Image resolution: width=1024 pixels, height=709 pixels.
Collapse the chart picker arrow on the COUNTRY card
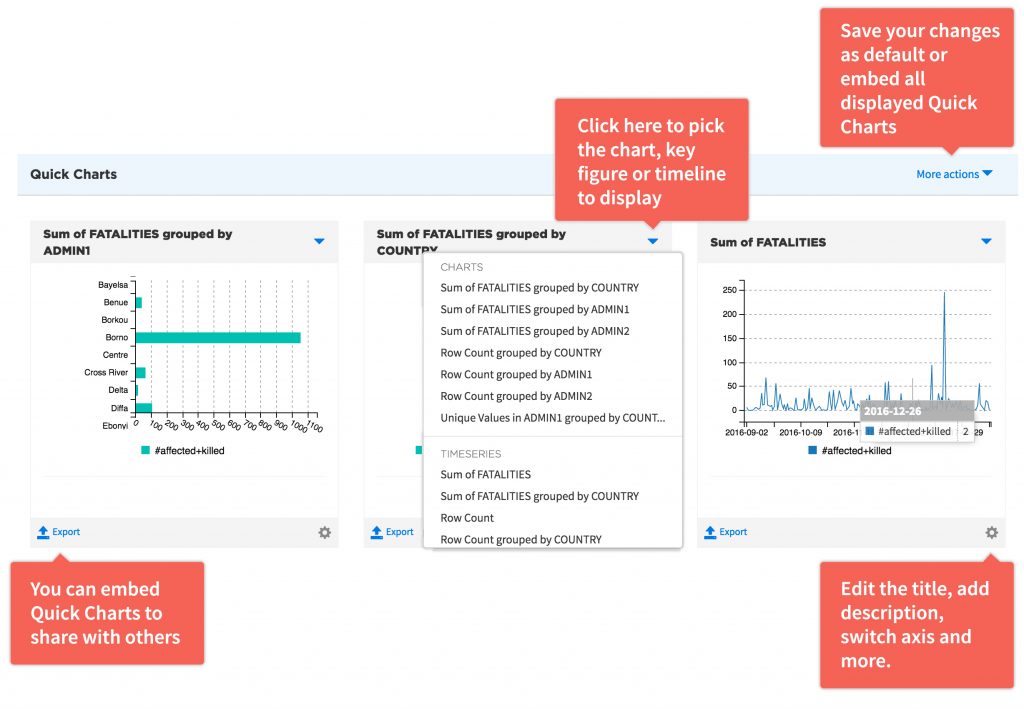point(653,241)
